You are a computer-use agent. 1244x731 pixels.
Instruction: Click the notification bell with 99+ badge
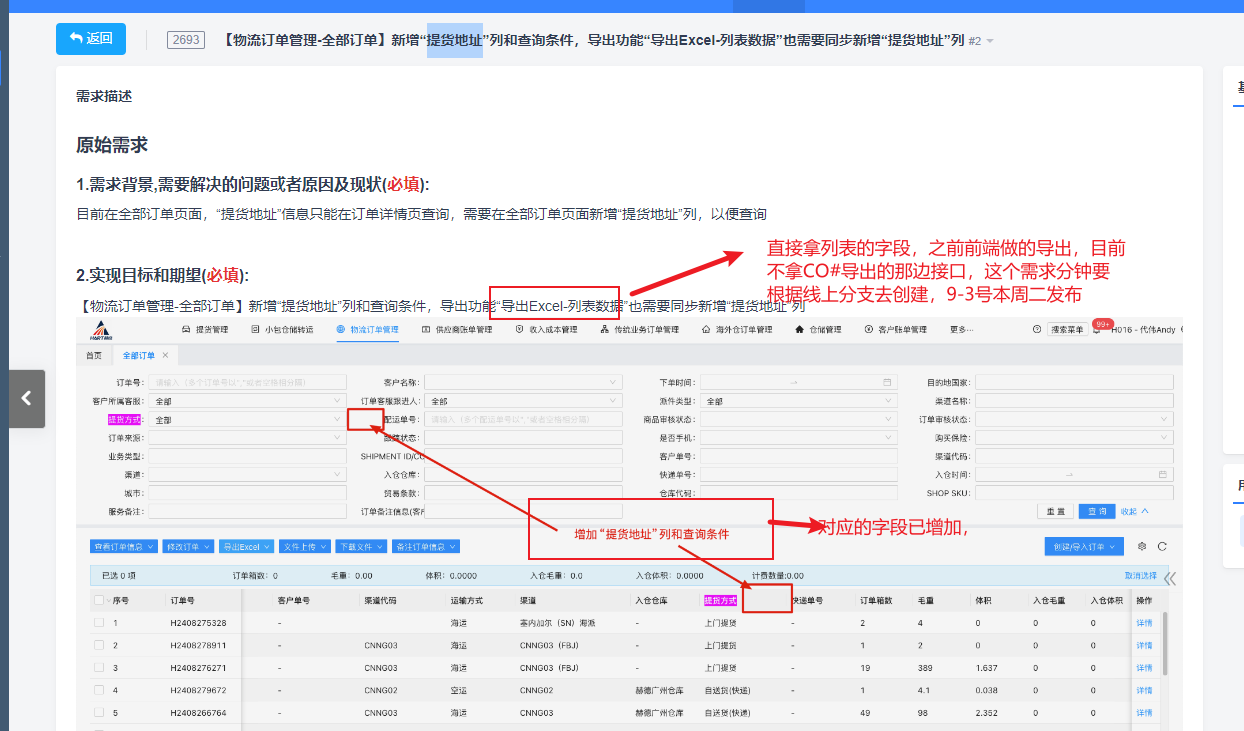1100,329
